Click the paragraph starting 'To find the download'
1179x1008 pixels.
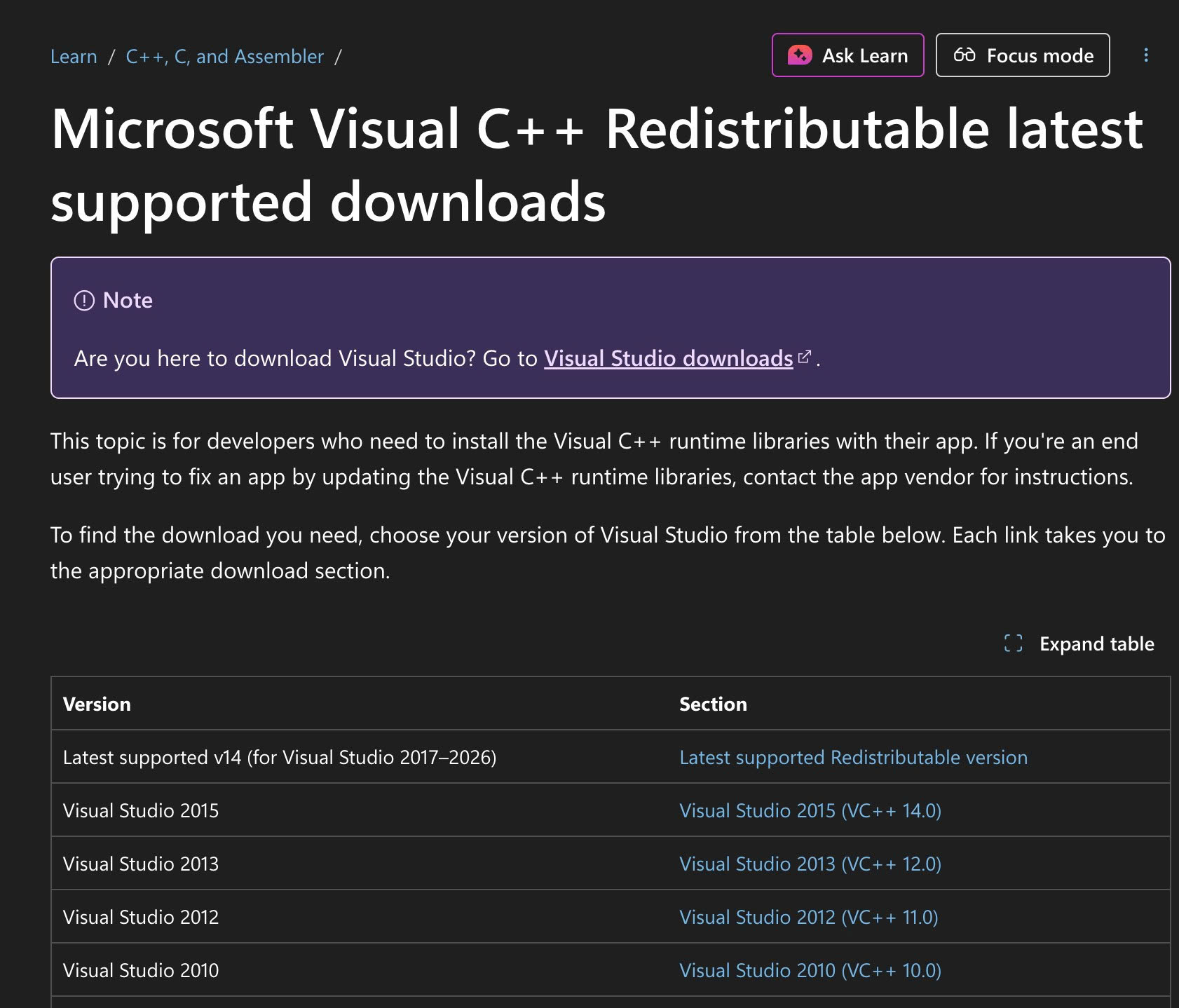pyautogui.click(x=608, y=552)
